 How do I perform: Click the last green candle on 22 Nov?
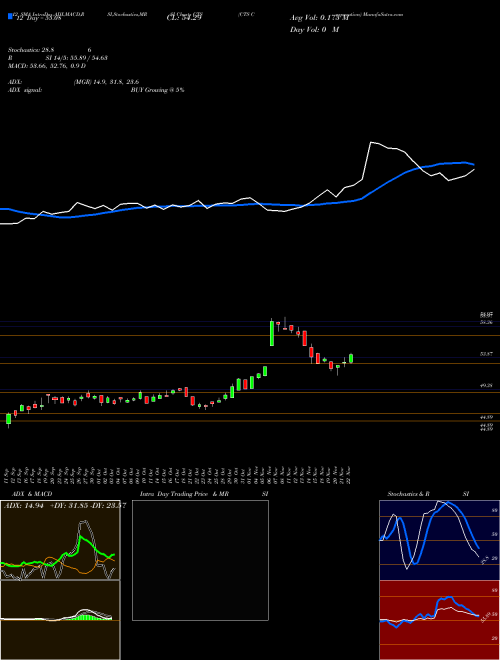351,358
